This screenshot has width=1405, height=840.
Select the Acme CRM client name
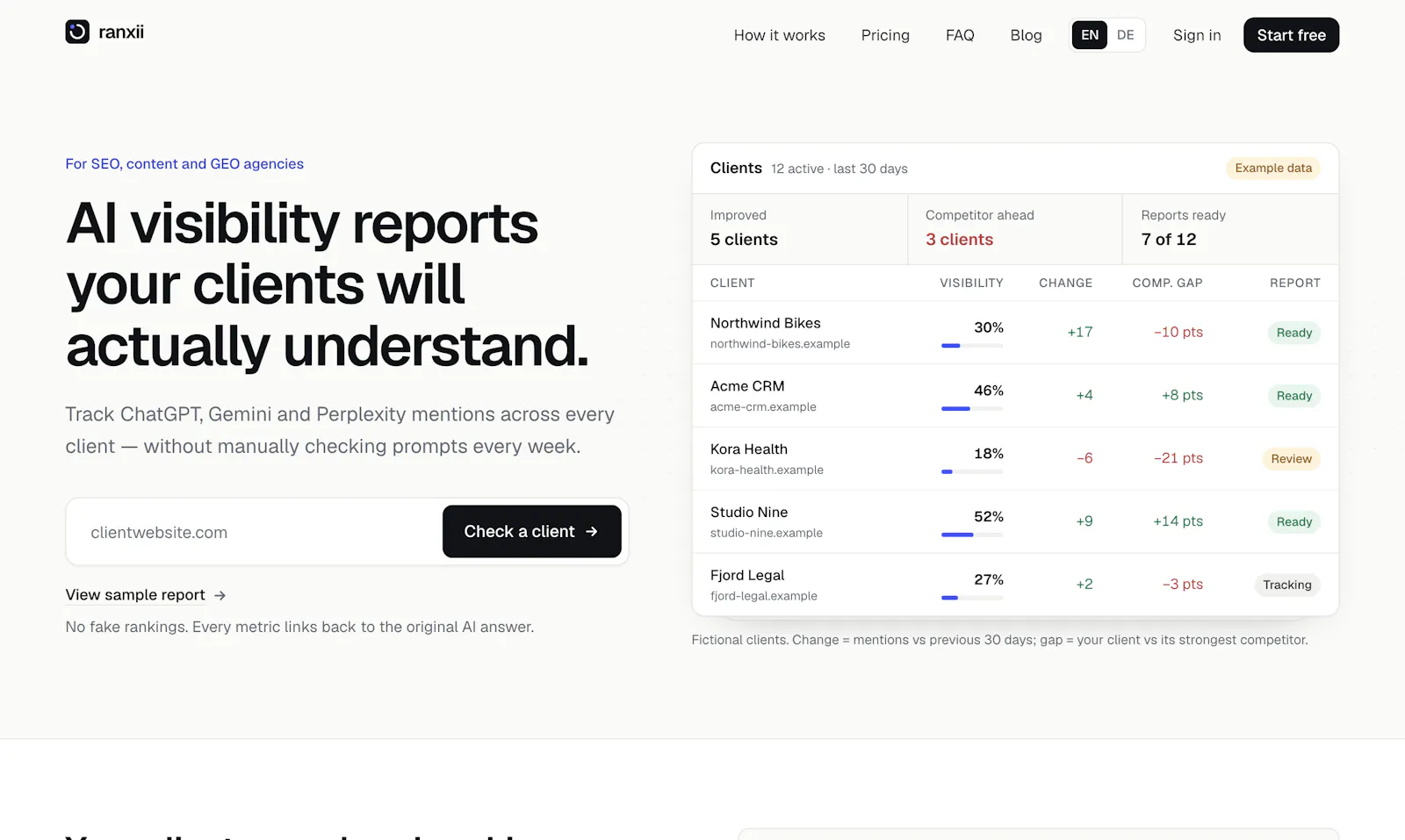(747, 386)
